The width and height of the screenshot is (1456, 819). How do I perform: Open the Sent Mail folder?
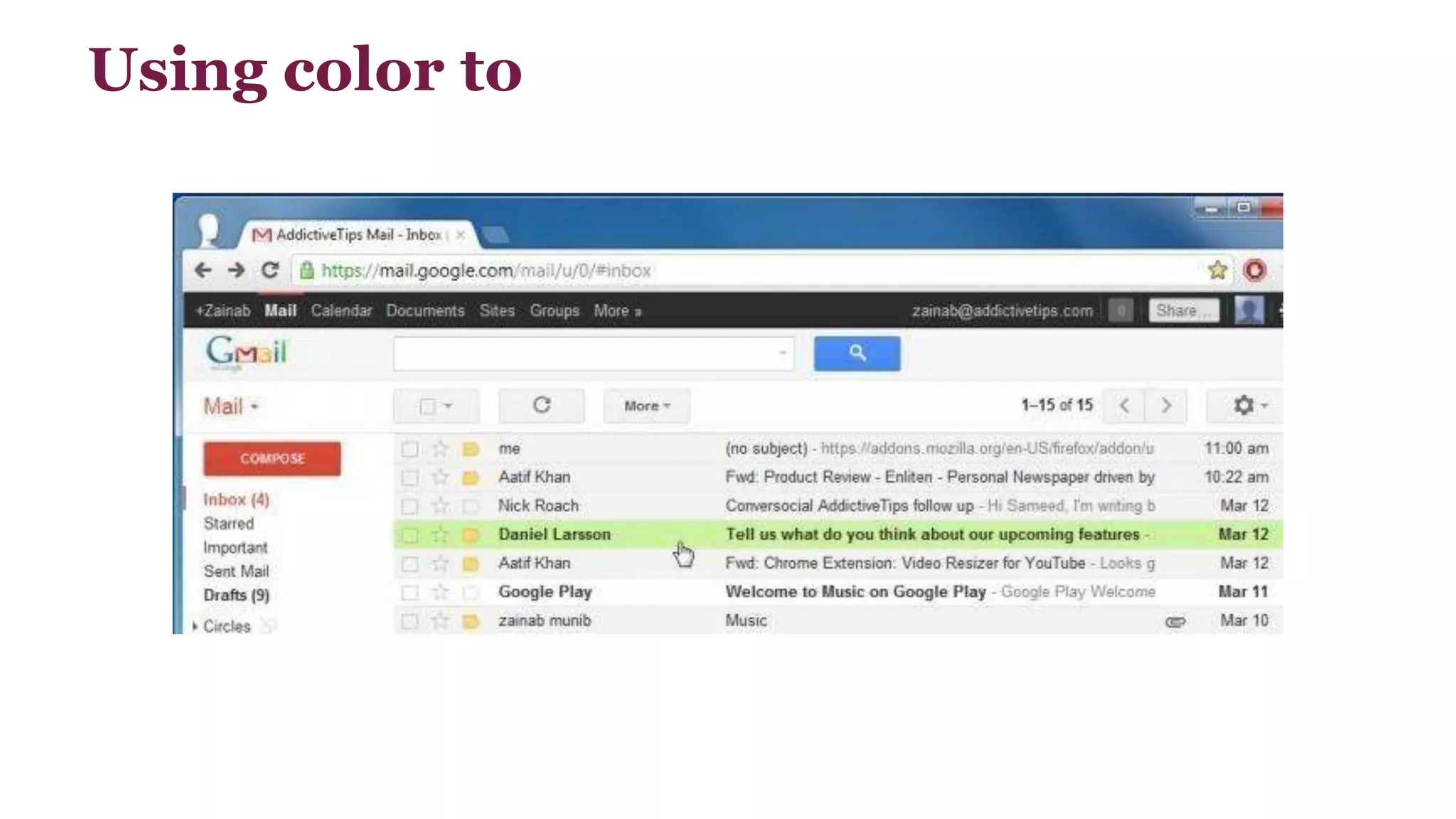coord(236,572)
